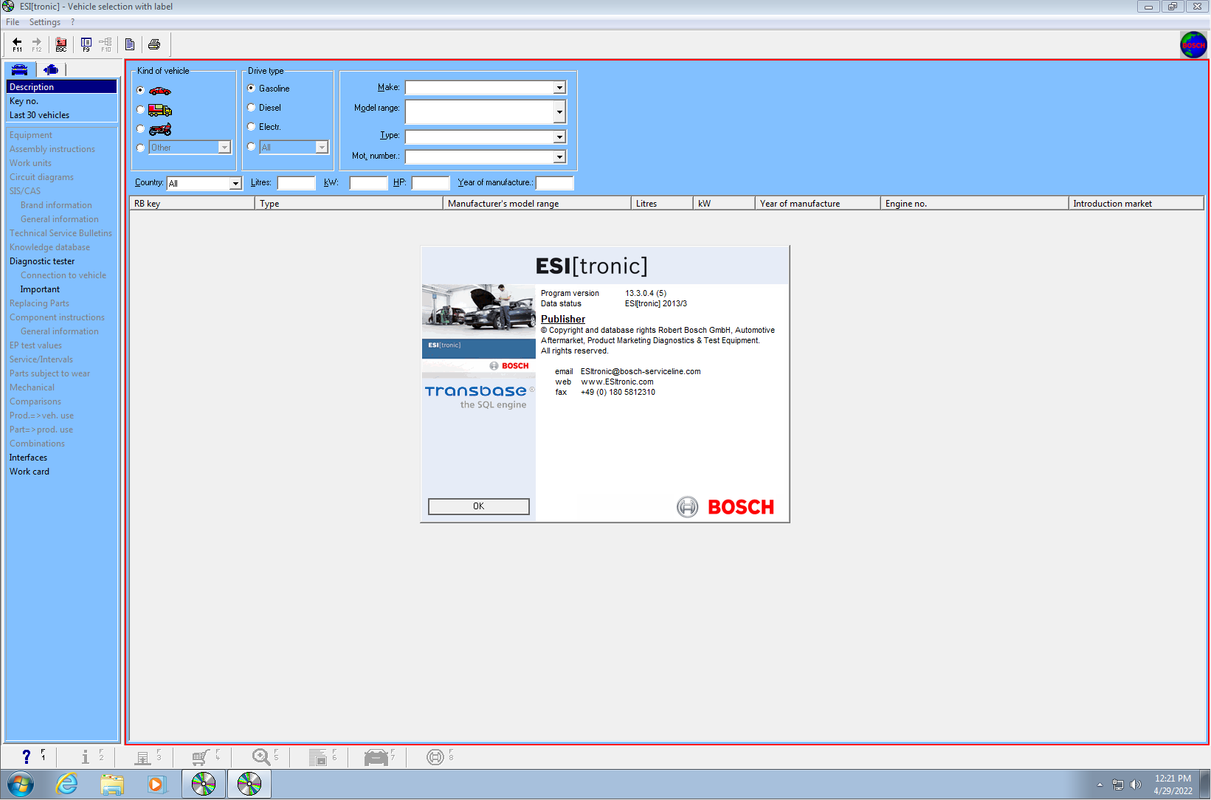Select the motorcycle vehicle radio button

tap(141, 129)
